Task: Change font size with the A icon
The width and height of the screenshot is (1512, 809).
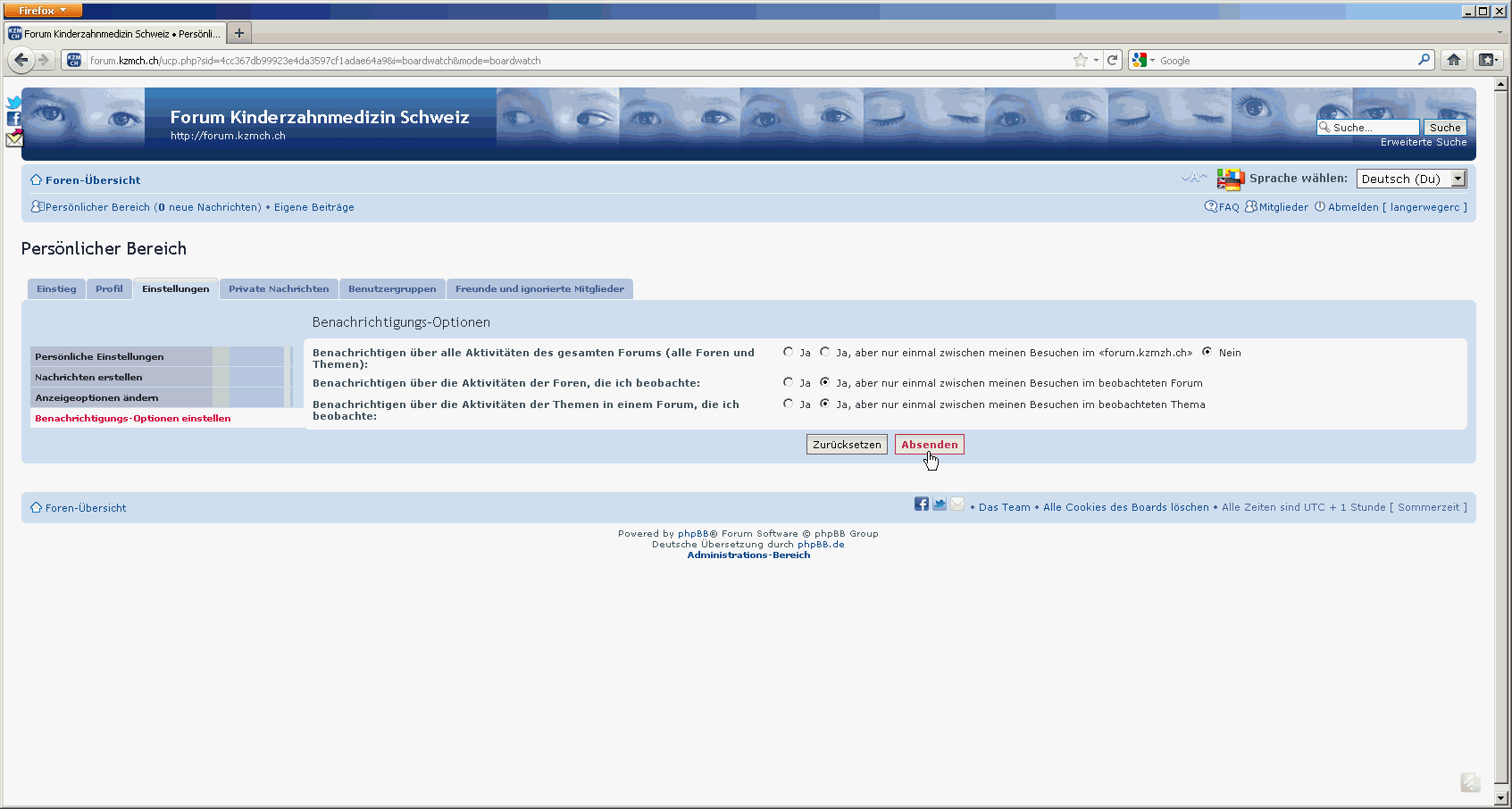Action: pos(1193,178)
